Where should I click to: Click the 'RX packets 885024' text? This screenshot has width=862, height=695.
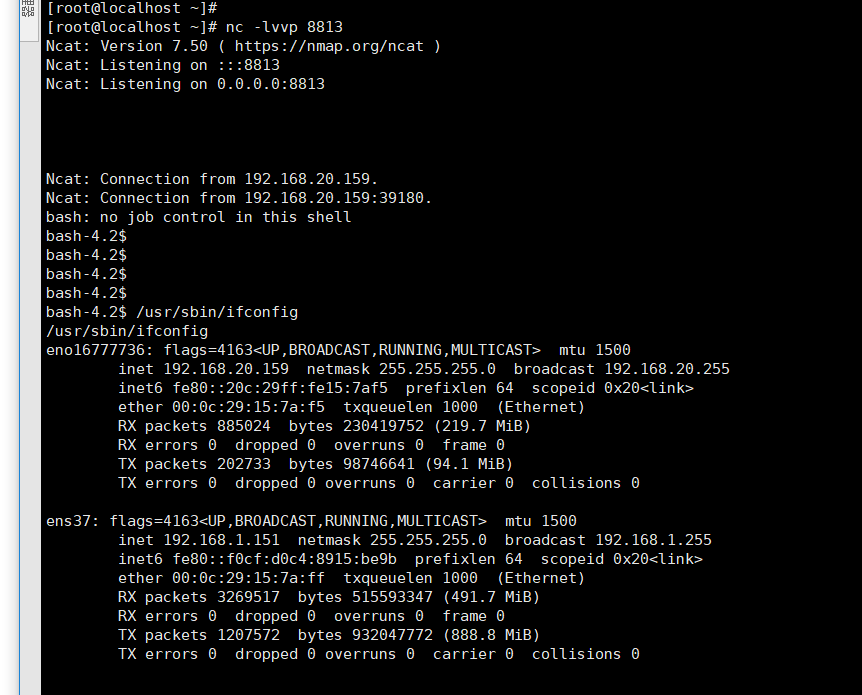pos(194,426)
